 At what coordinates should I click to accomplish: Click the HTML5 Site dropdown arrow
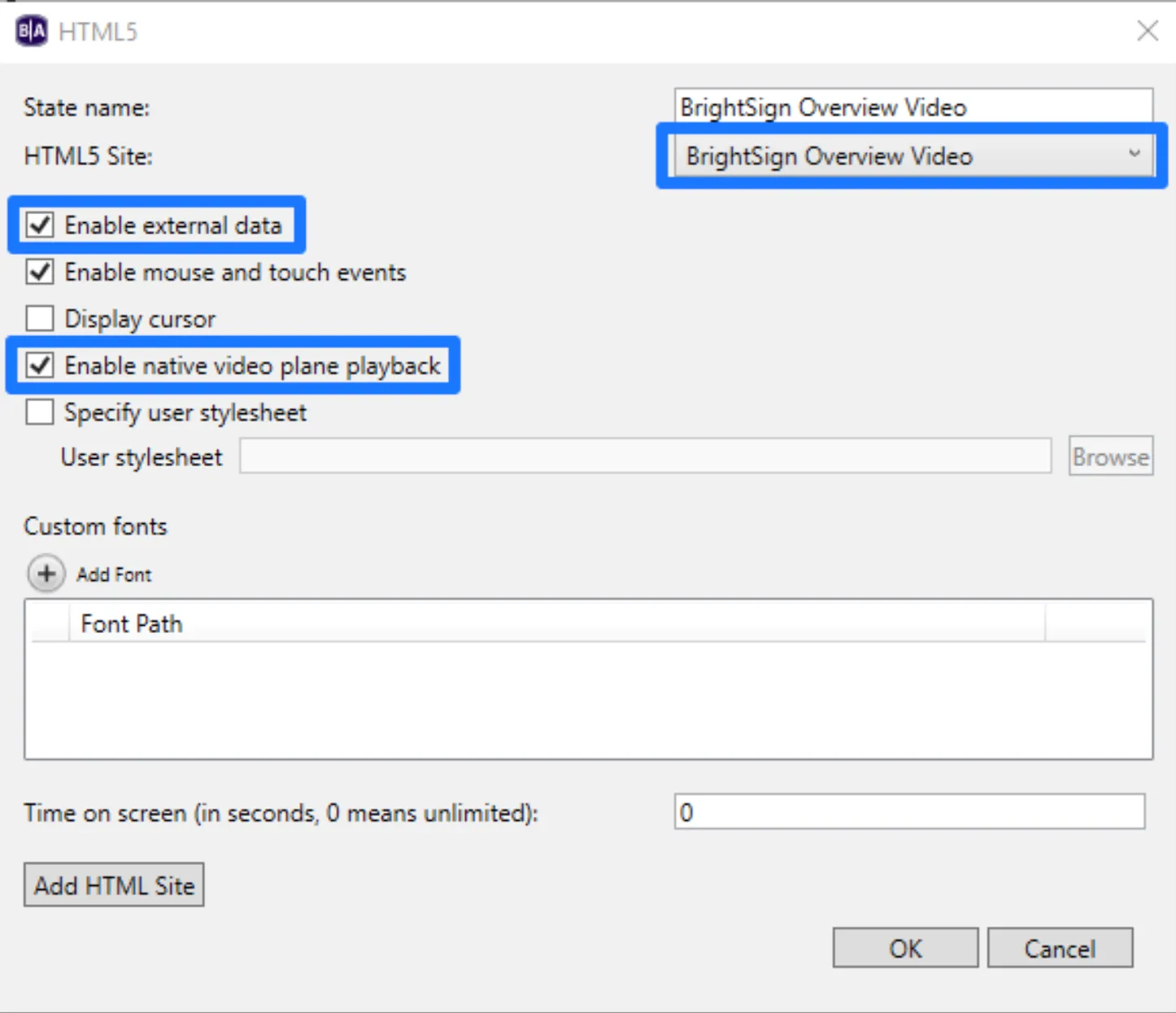pyautogui.click(x=1135, y=154)
